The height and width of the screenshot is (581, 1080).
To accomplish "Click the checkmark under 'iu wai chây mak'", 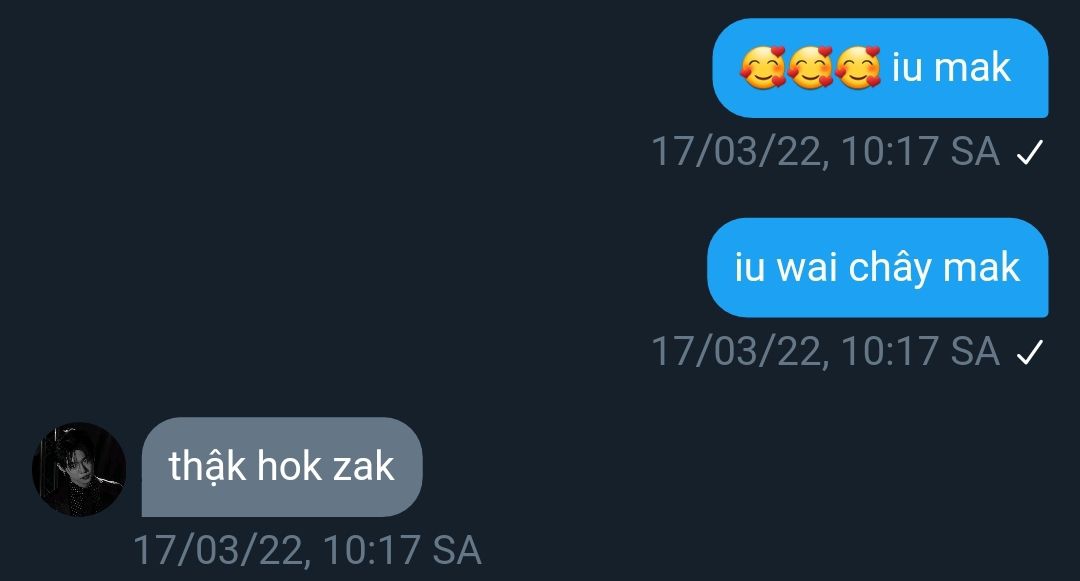I will coord(1030,352).
